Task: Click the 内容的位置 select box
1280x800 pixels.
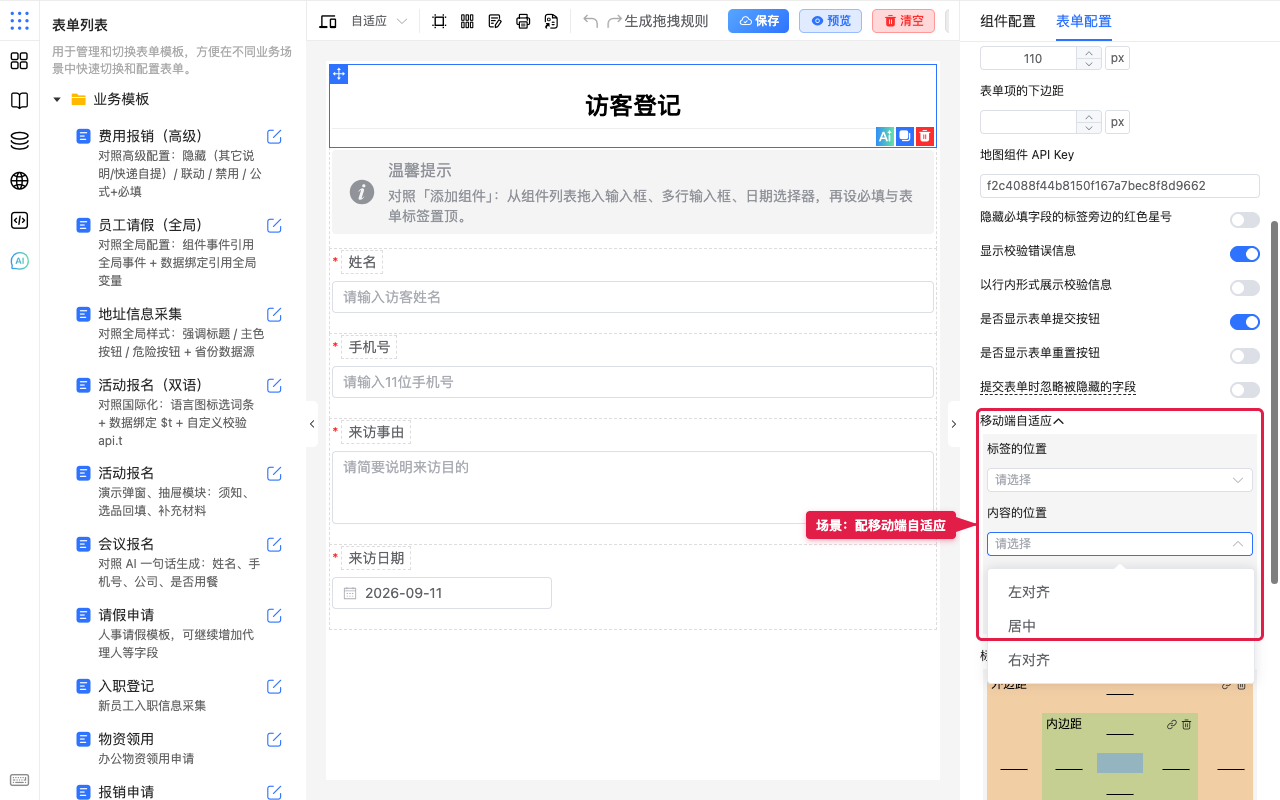Action: click(1119, 544)
